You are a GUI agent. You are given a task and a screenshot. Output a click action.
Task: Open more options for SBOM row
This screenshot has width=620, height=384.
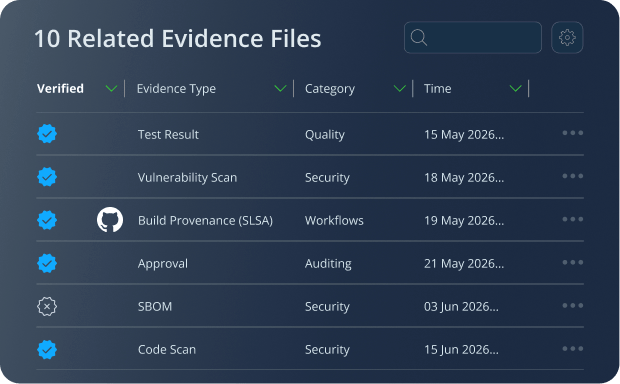[573, 305]
